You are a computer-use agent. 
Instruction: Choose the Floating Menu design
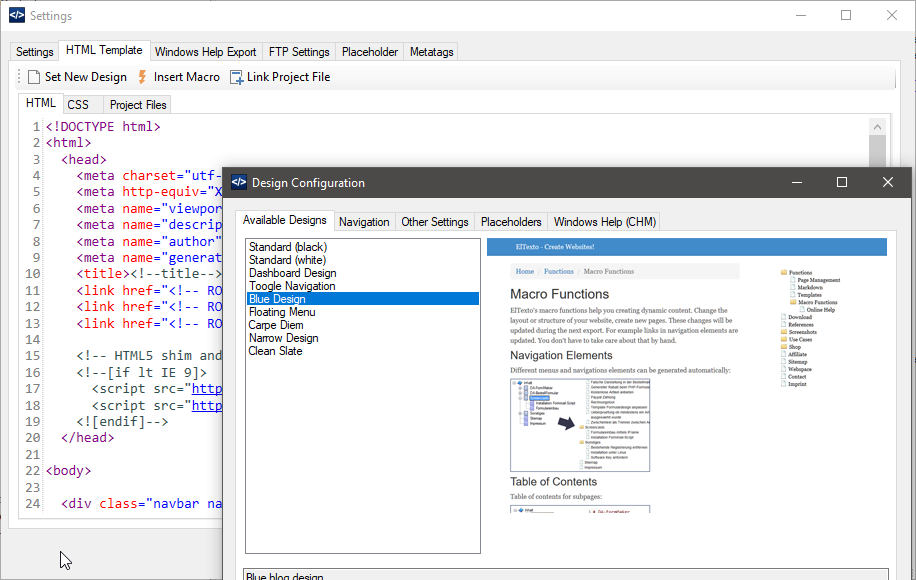pos(363,312)
